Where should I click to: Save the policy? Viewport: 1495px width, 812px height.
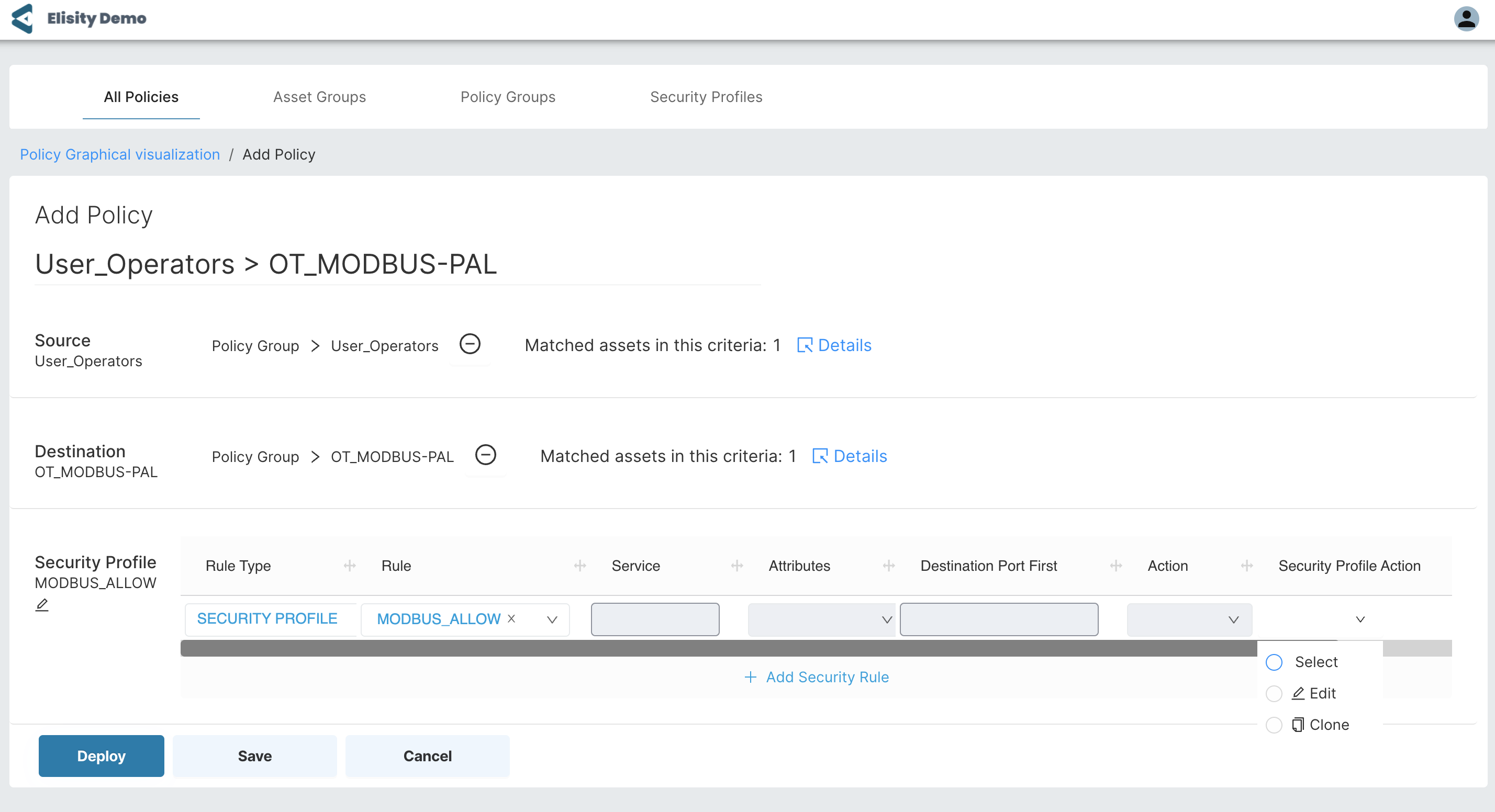click(x=254, y=755)
